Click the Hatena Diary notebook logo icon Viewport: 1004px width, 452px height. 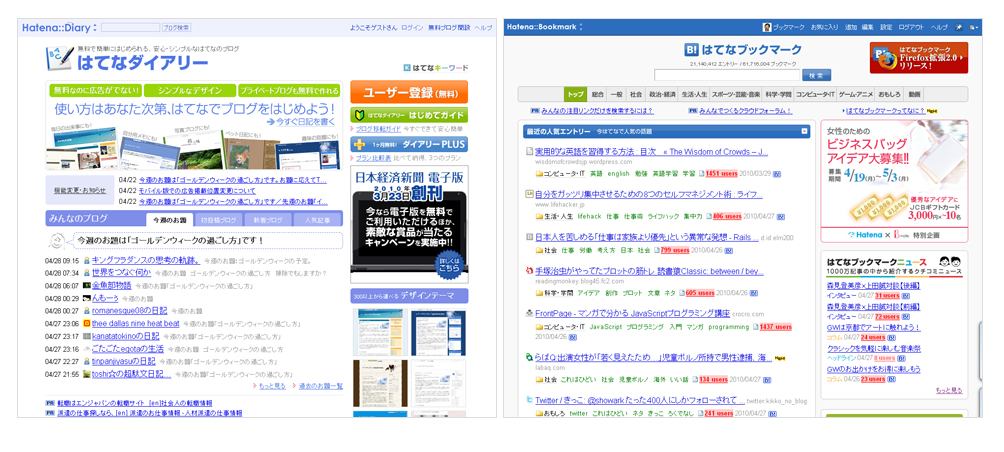click(59, 59)
